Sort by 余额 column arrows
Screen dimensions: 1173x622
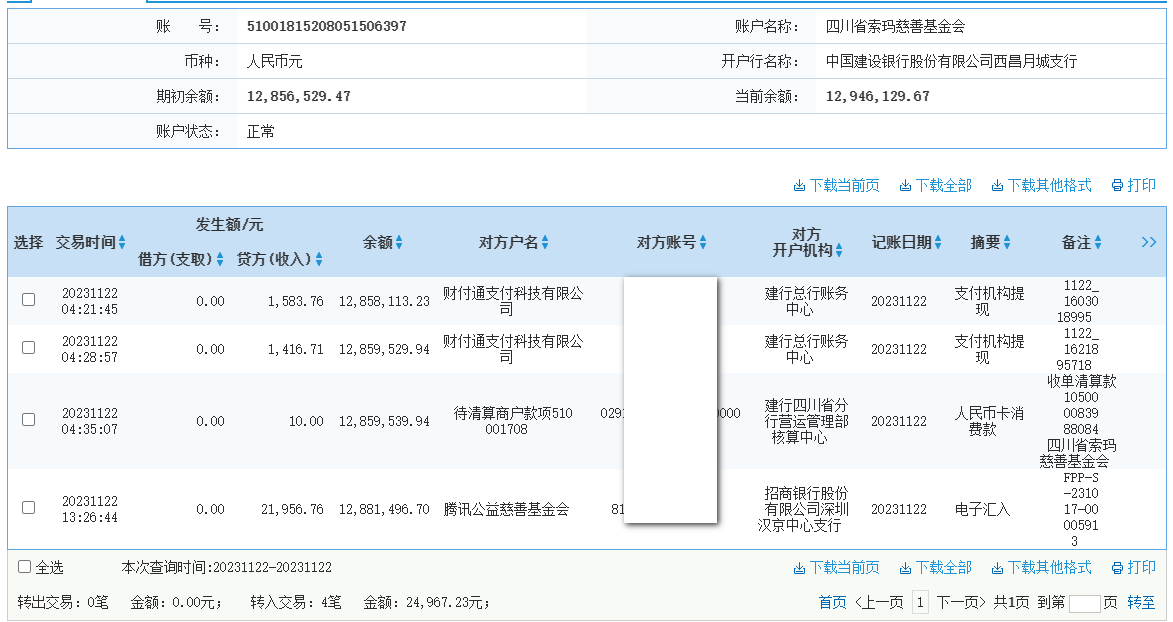pos(399,243)
